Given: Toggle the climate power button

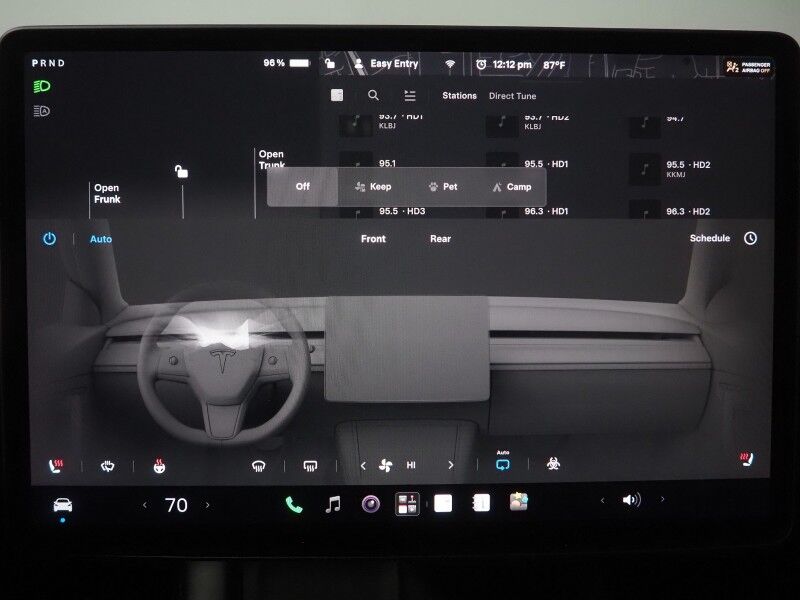Looking at the screenshot, I should pos(49,238).
